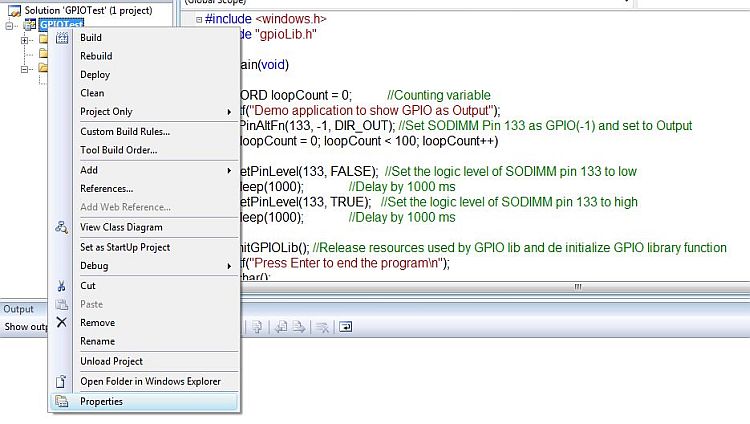Click the Show output from label
This screenshot has height=424, width=750.
tap(26, 327)
